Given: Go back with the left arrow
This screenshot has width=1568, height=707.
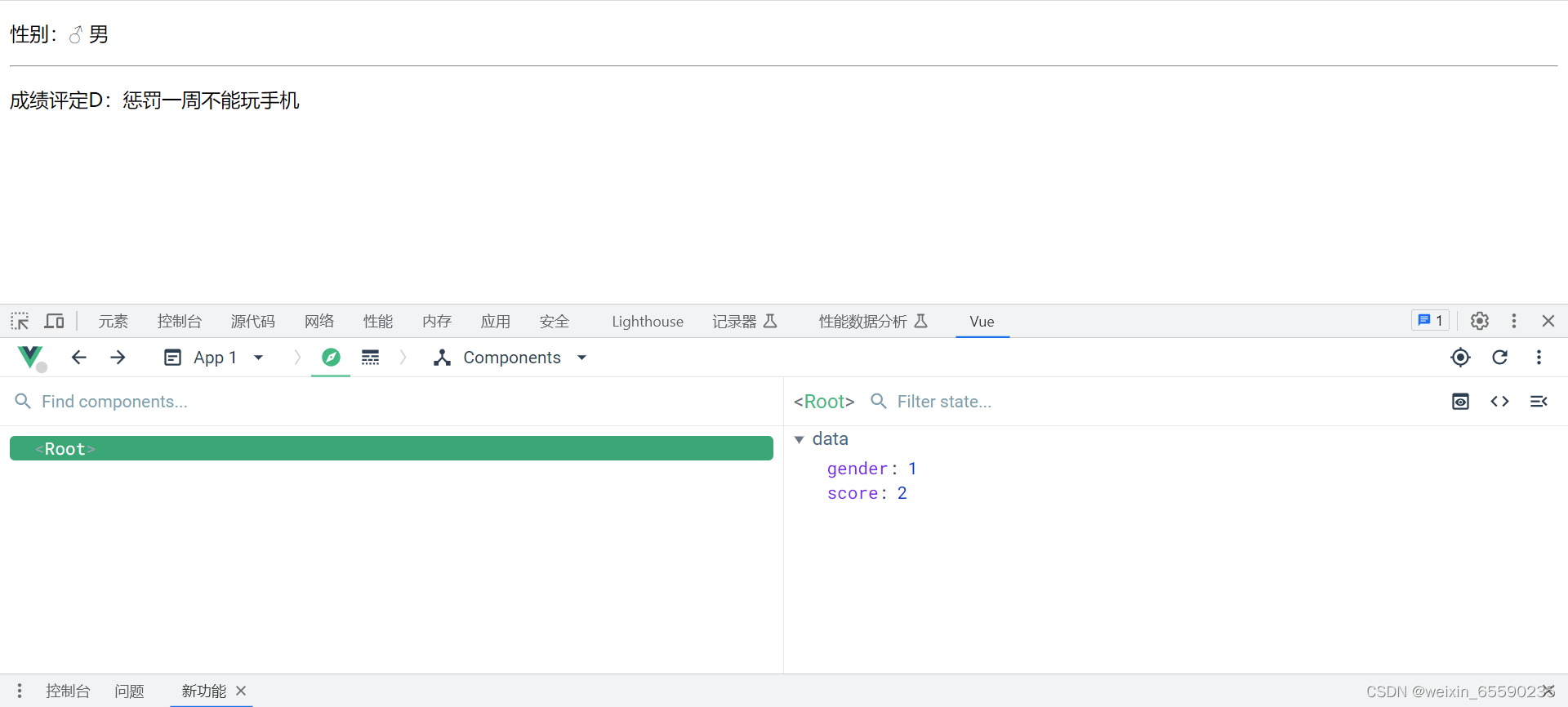Looking at the screenshot, I should pos(78,358).
